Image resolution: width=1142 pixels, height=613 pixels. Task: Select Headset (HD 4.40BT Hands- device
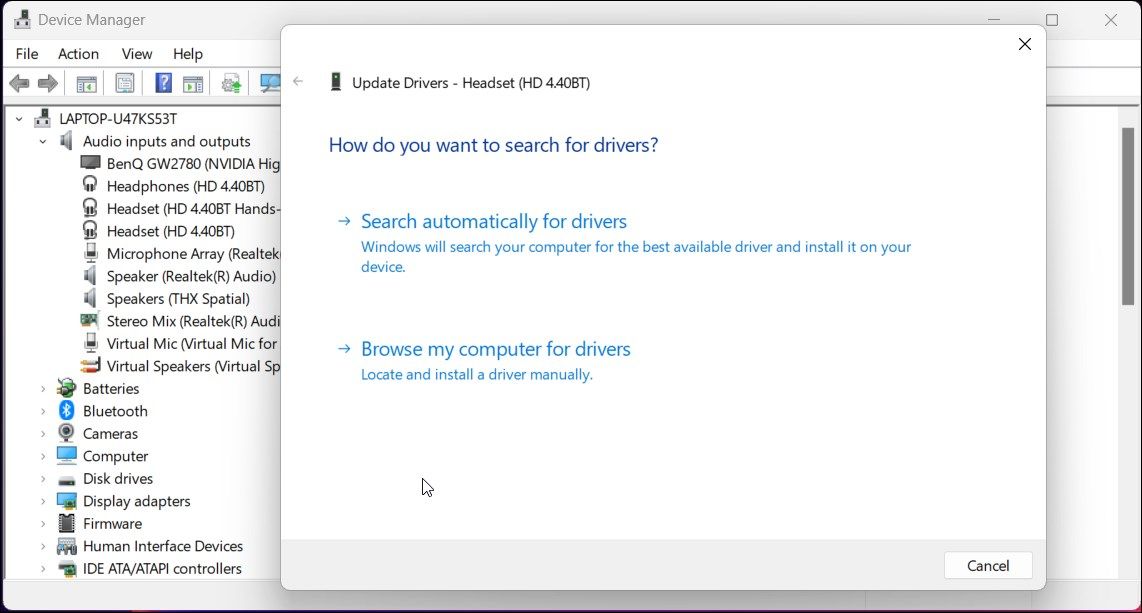(181, 208)
